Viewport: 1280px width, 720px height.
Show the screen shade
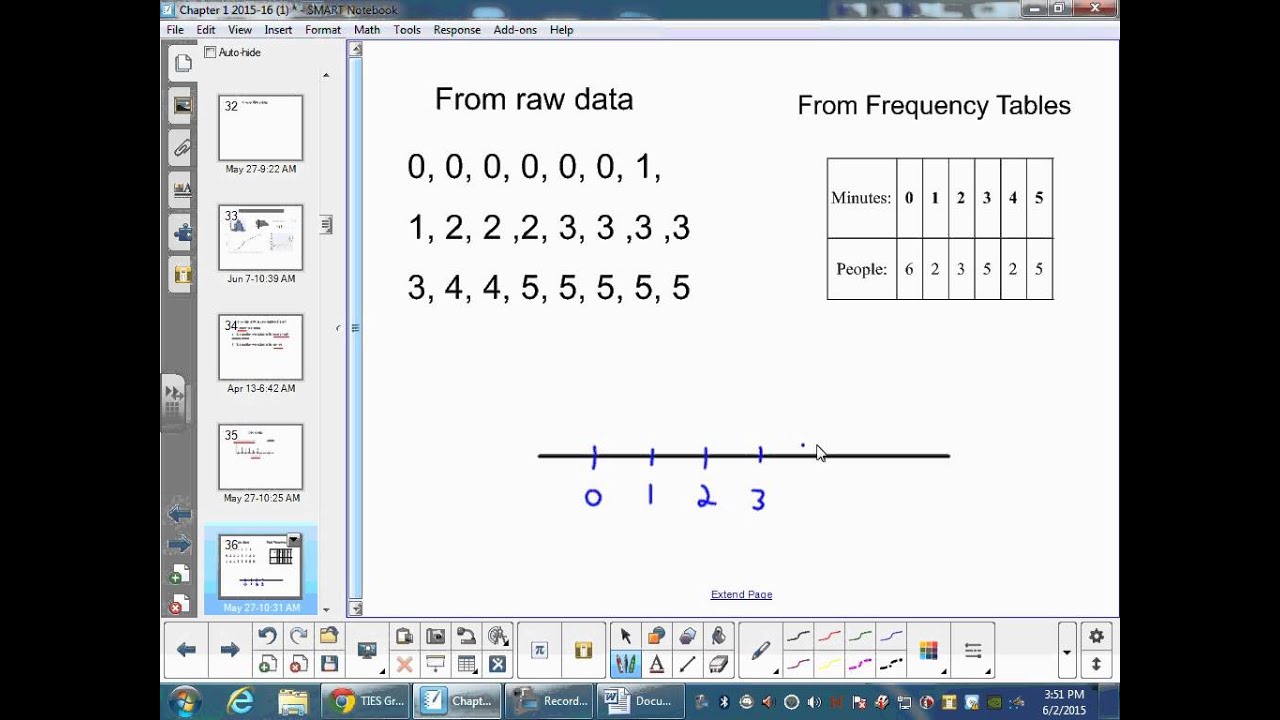pyautogui.click(x=435, y=664)
